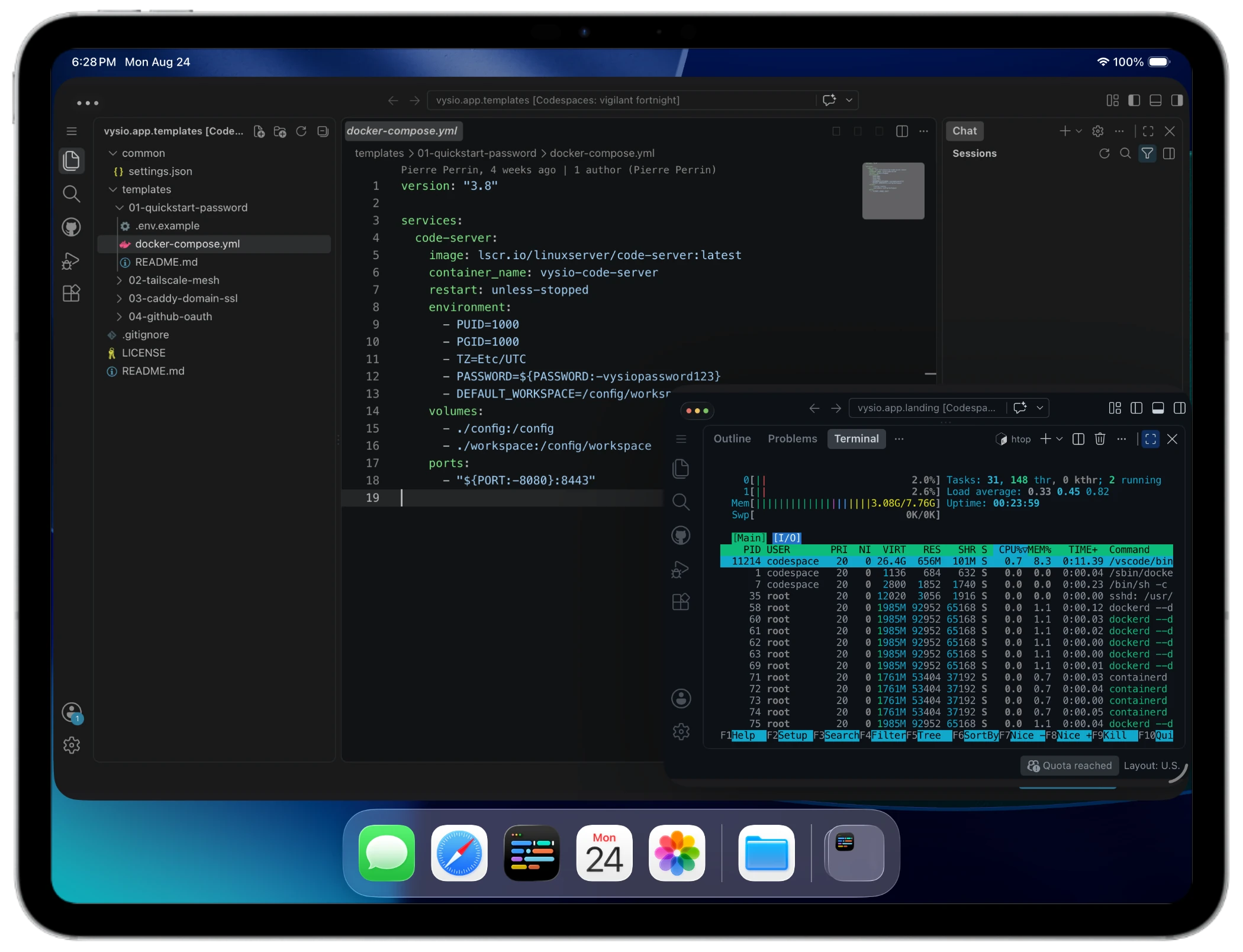Click the editor minimap preview
This screenshot has width=1243, height=952.
(893, 191)
